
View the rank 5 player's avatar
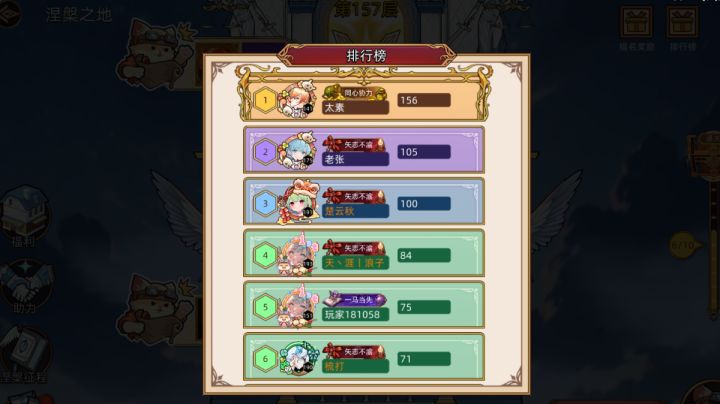298,306
